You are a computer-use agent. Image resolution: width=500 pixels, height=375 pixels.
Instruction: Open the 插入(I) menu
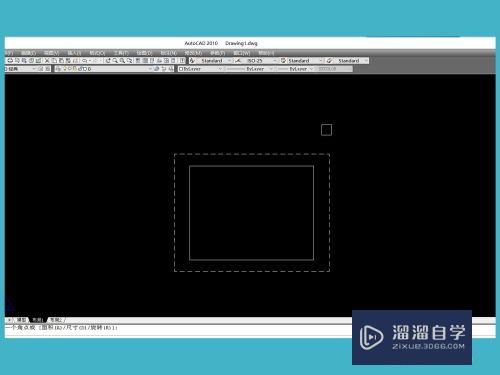(x=74, y=53)
